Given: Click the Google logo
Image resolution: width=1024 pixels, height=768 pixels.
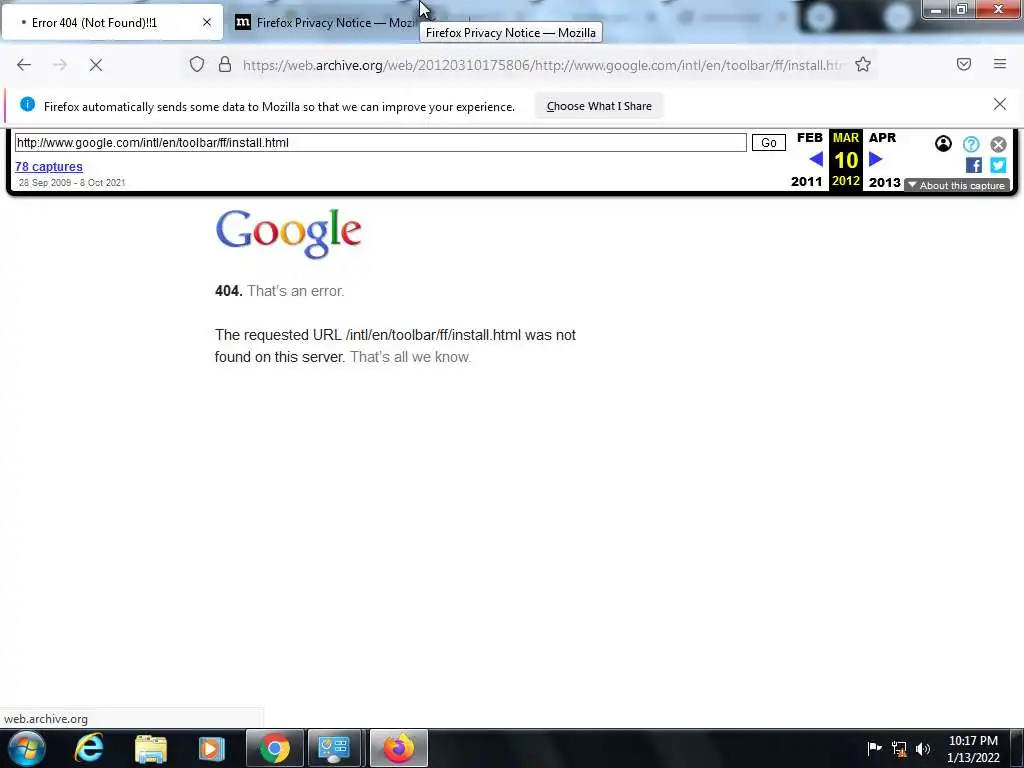Looking at the screenshot, I should 288,233.
